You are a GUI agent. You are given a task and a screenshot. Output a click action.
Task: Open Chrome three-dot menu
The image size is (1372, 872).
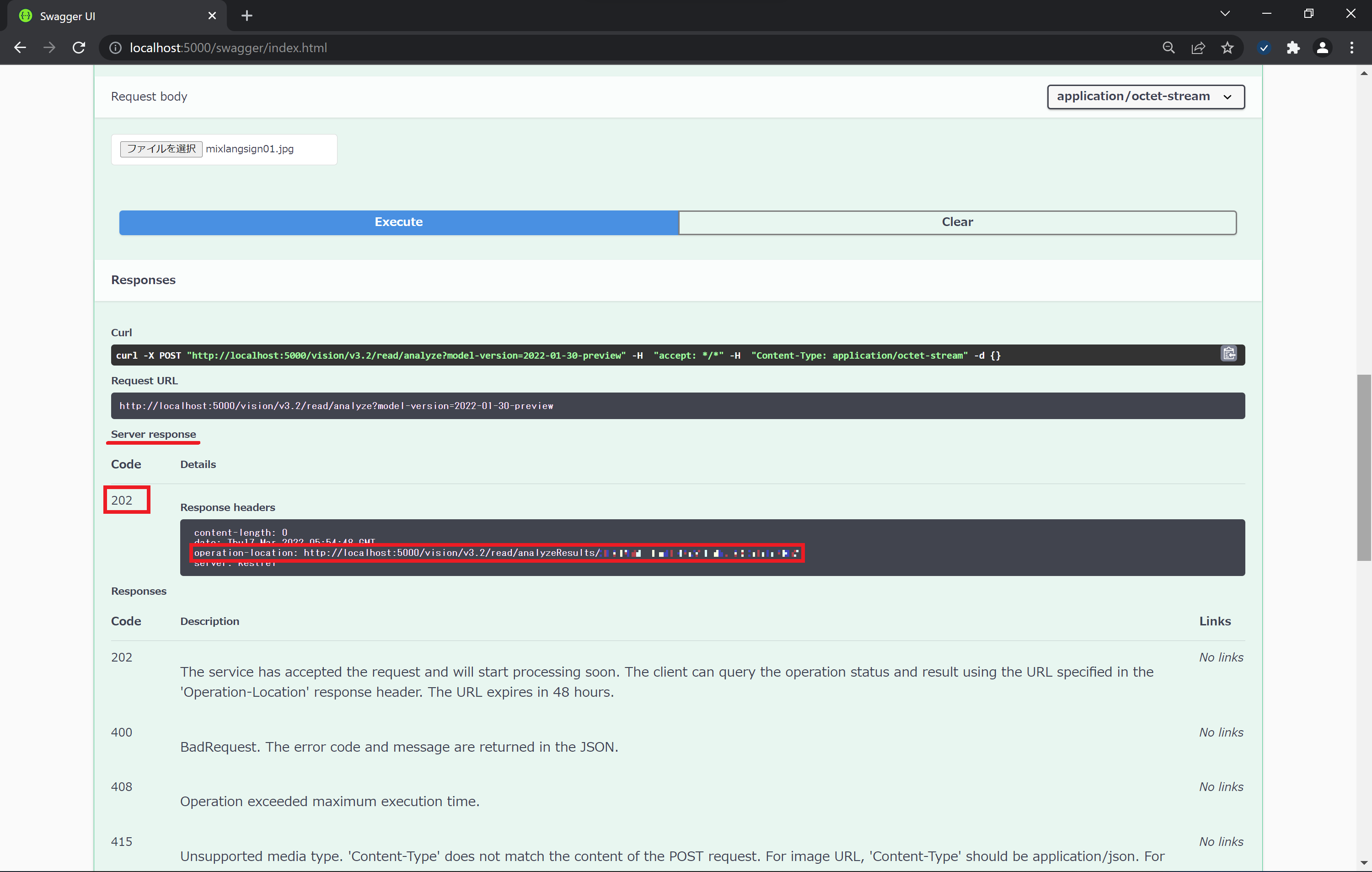(1351, 48)
